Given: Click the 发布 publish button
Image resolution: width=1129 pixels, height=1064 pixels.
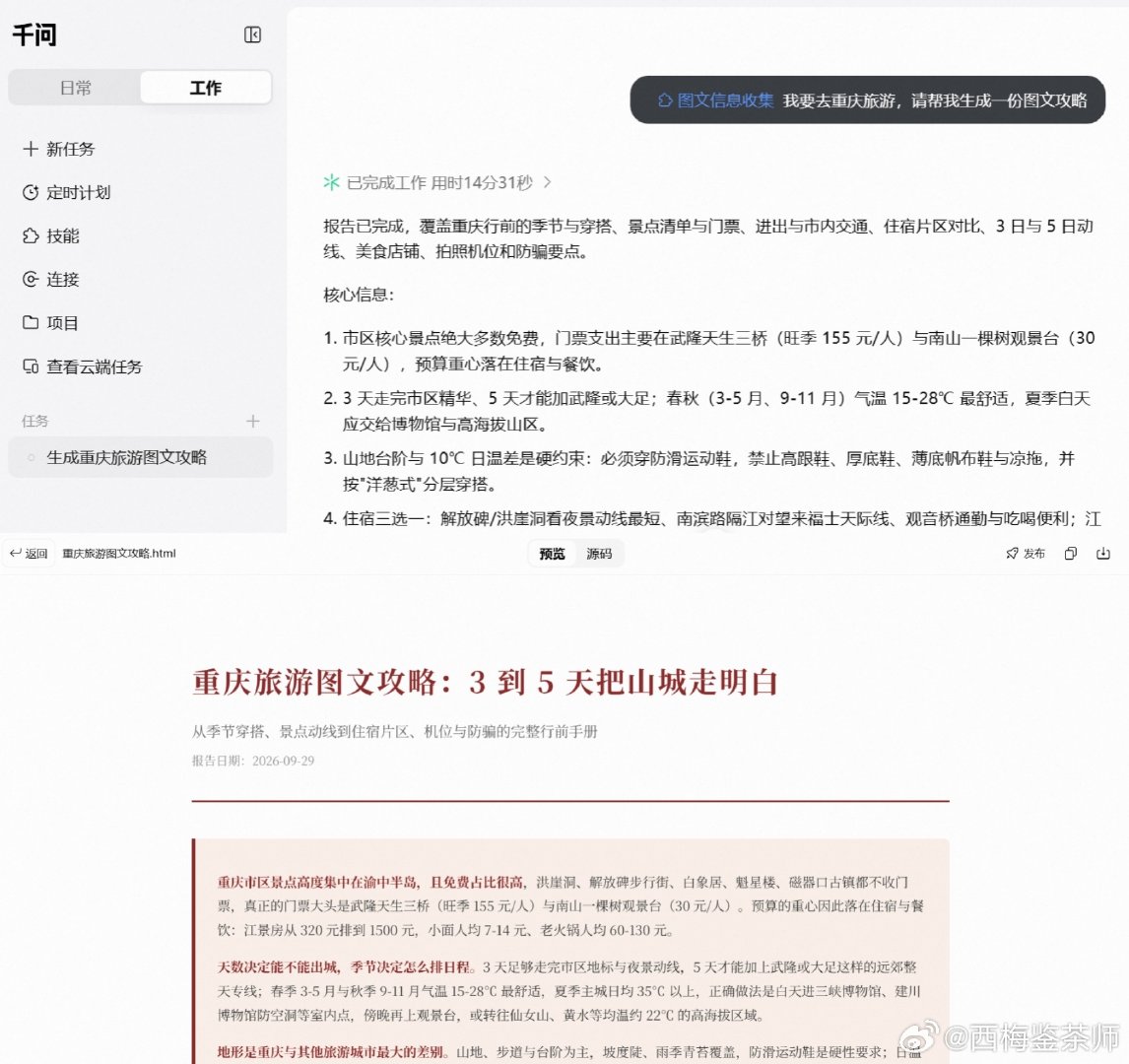Looking at the screenshot, I should (1026, 553).
